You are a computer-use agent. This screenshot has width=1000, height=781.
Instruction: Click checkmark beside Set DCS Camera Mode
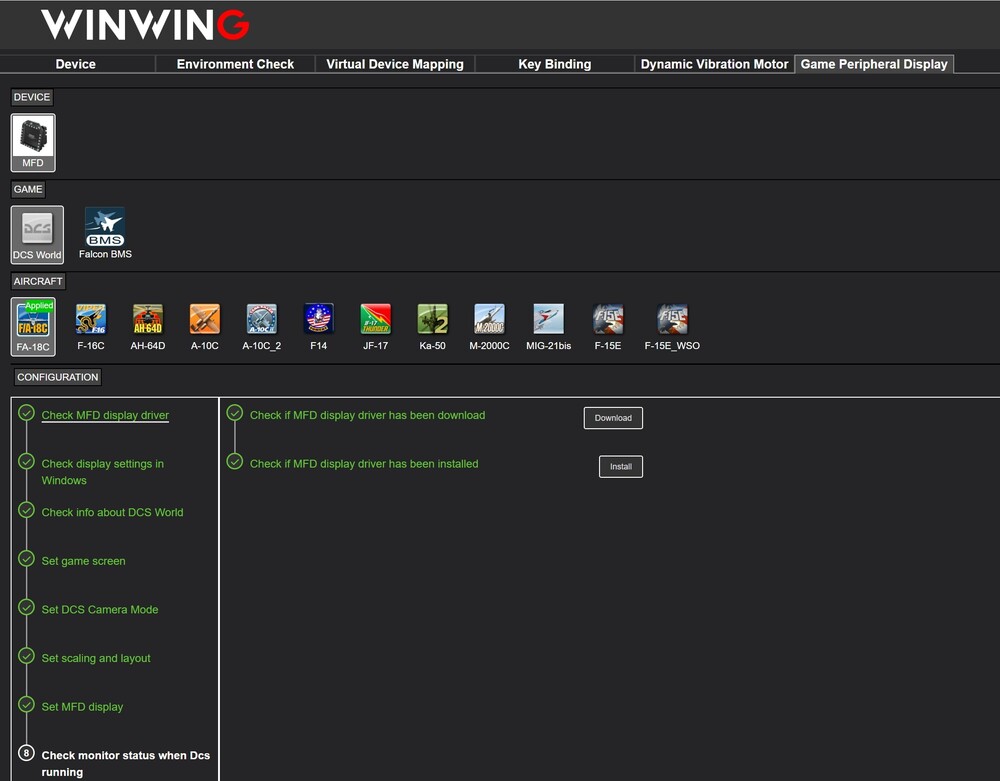coord(26,608)
